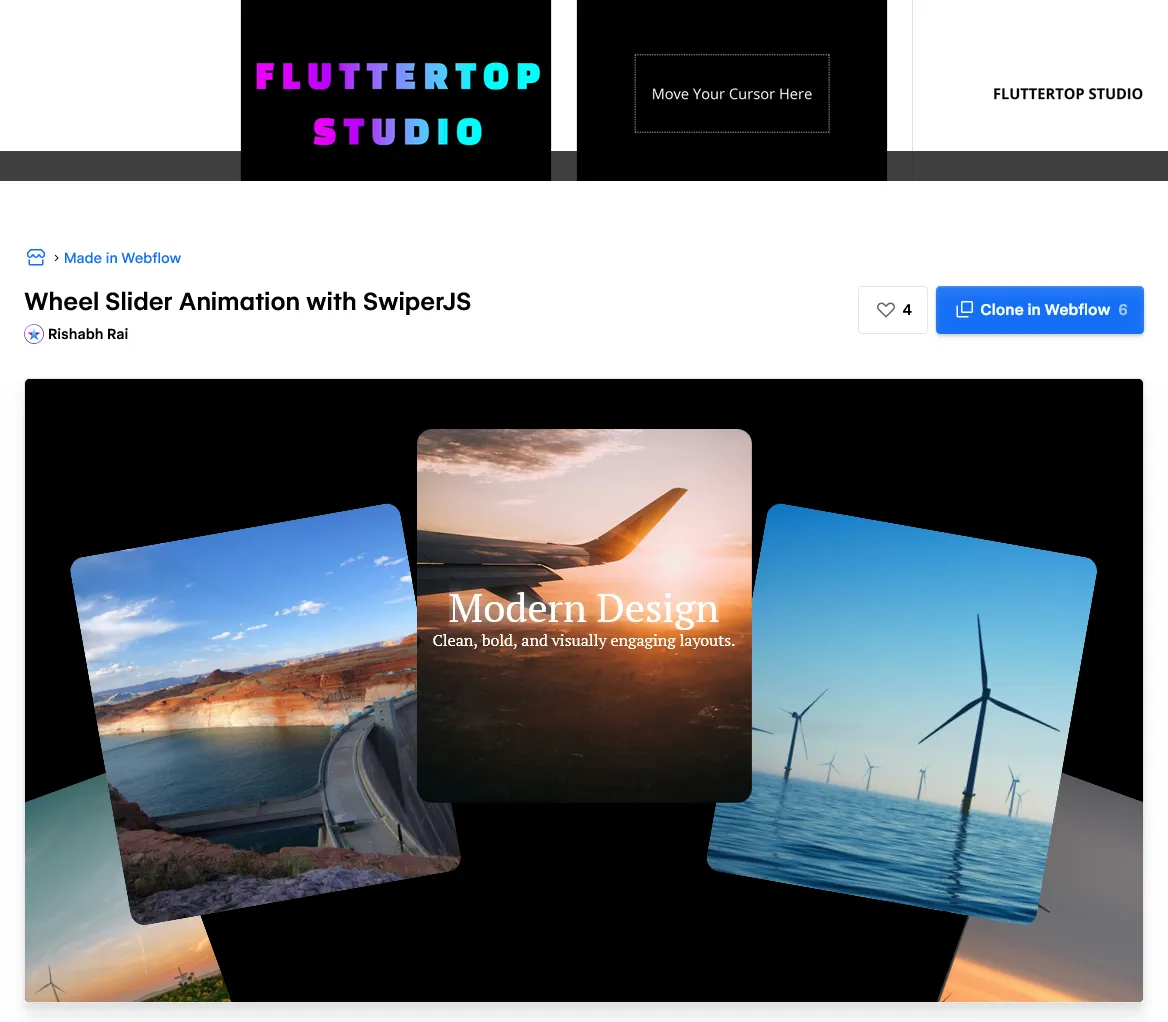The image size is (1168, 1022).
Task: Click the Fluttertop Studio gradient logo card
Action: tap(396, 90)
